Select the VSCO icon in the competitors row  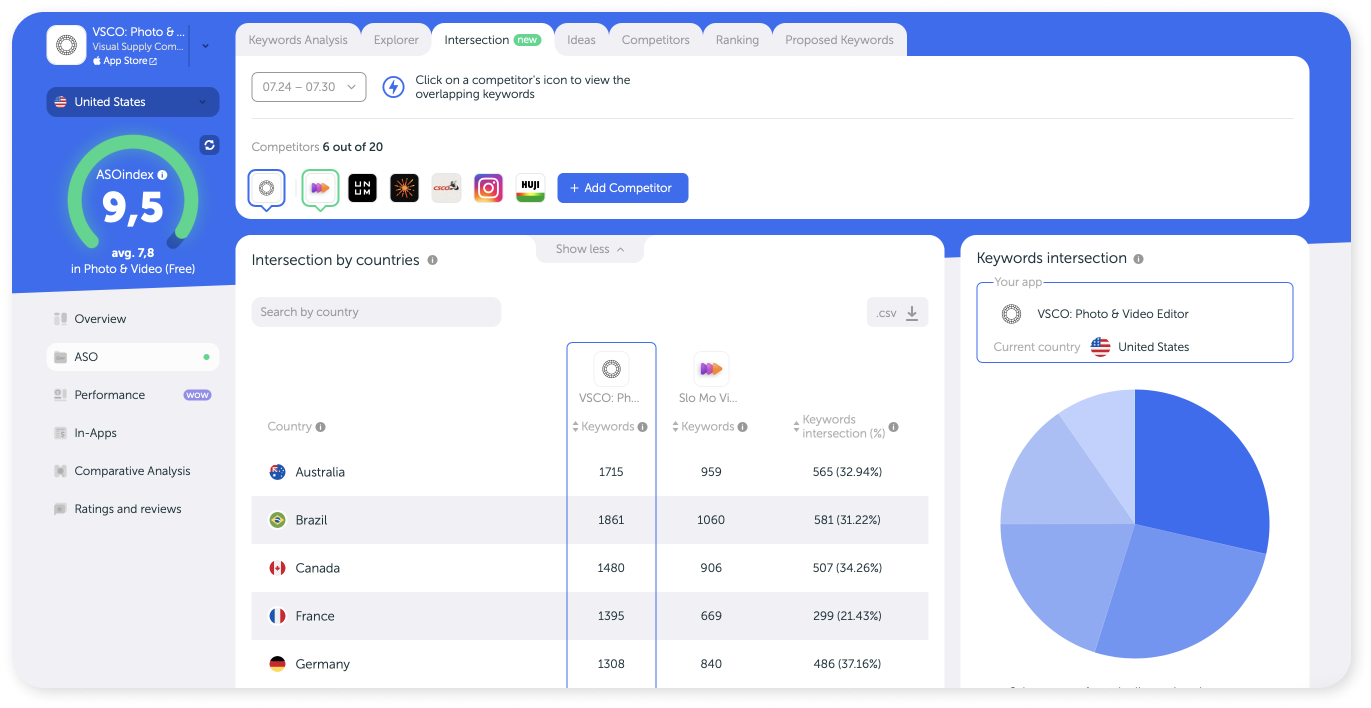[x=266, y=188]
